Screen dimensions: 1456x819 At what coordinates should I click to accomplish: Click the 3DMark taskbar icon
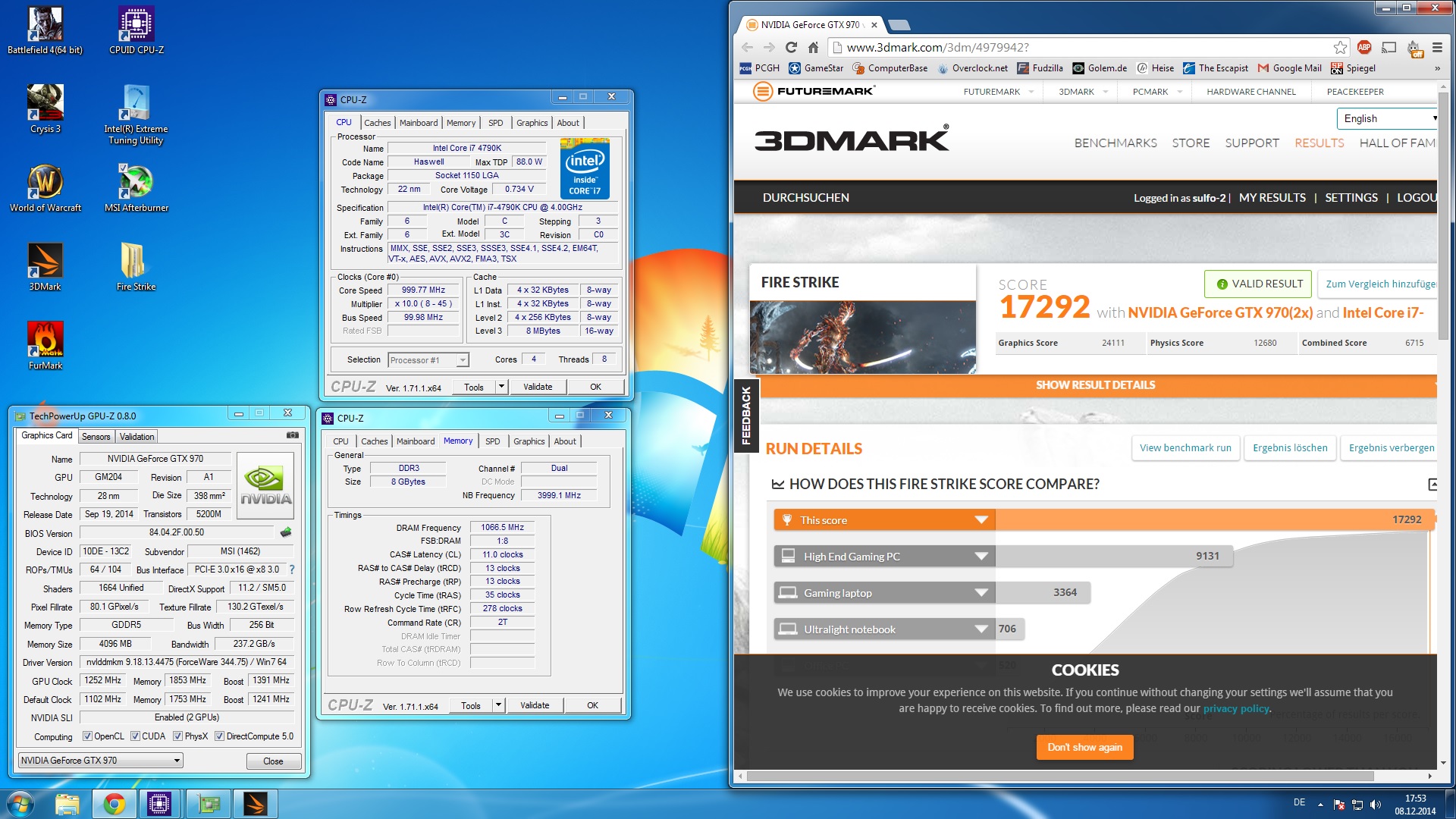point(255,803)
